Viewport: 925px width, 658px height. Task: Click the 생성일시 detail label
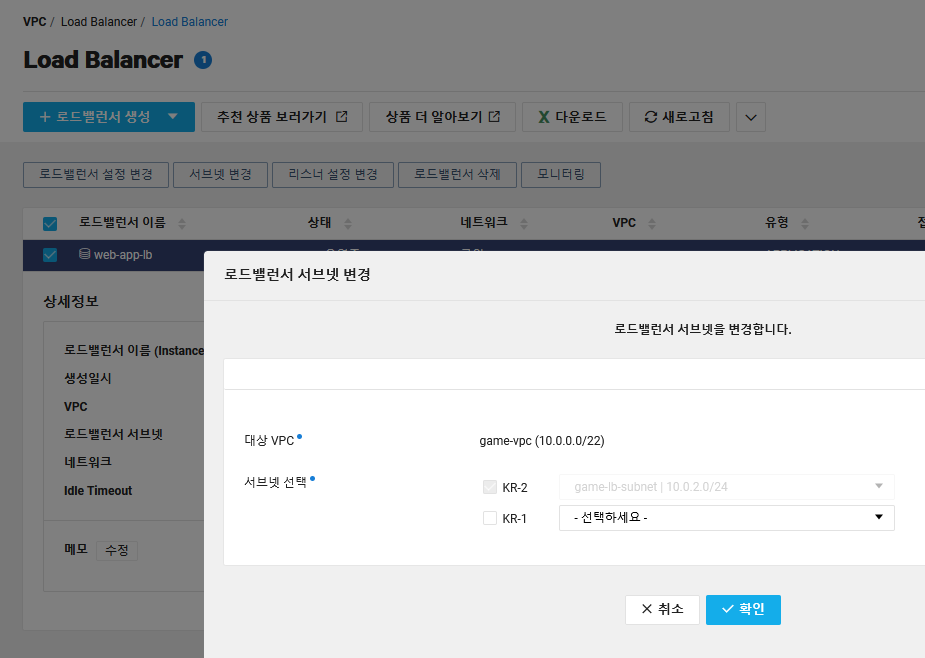click(88, 378)
